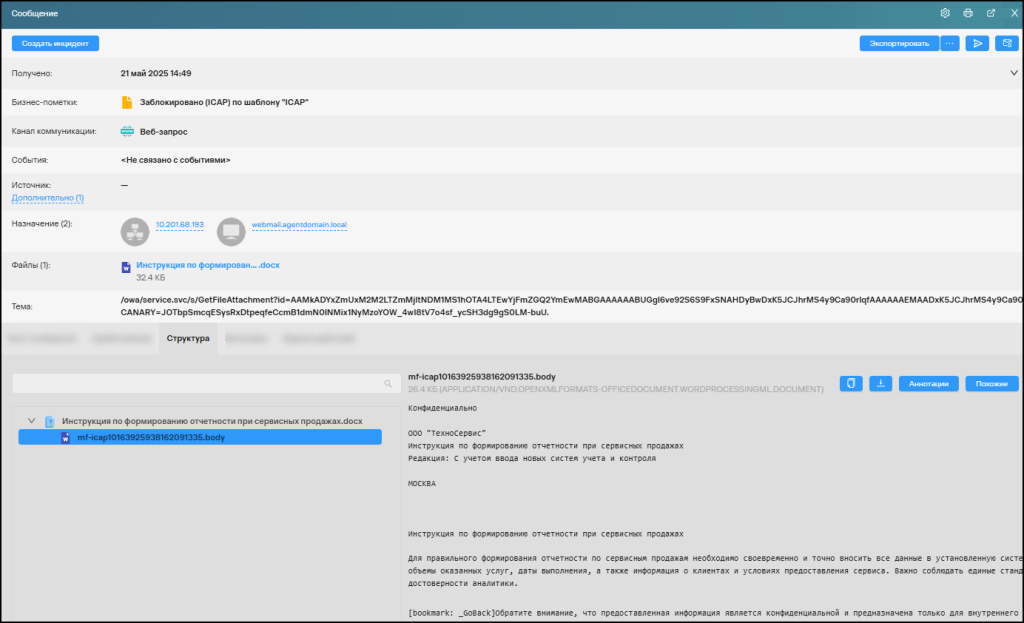
Task: Click the send arrow icon button
Action: coord(978,43)
